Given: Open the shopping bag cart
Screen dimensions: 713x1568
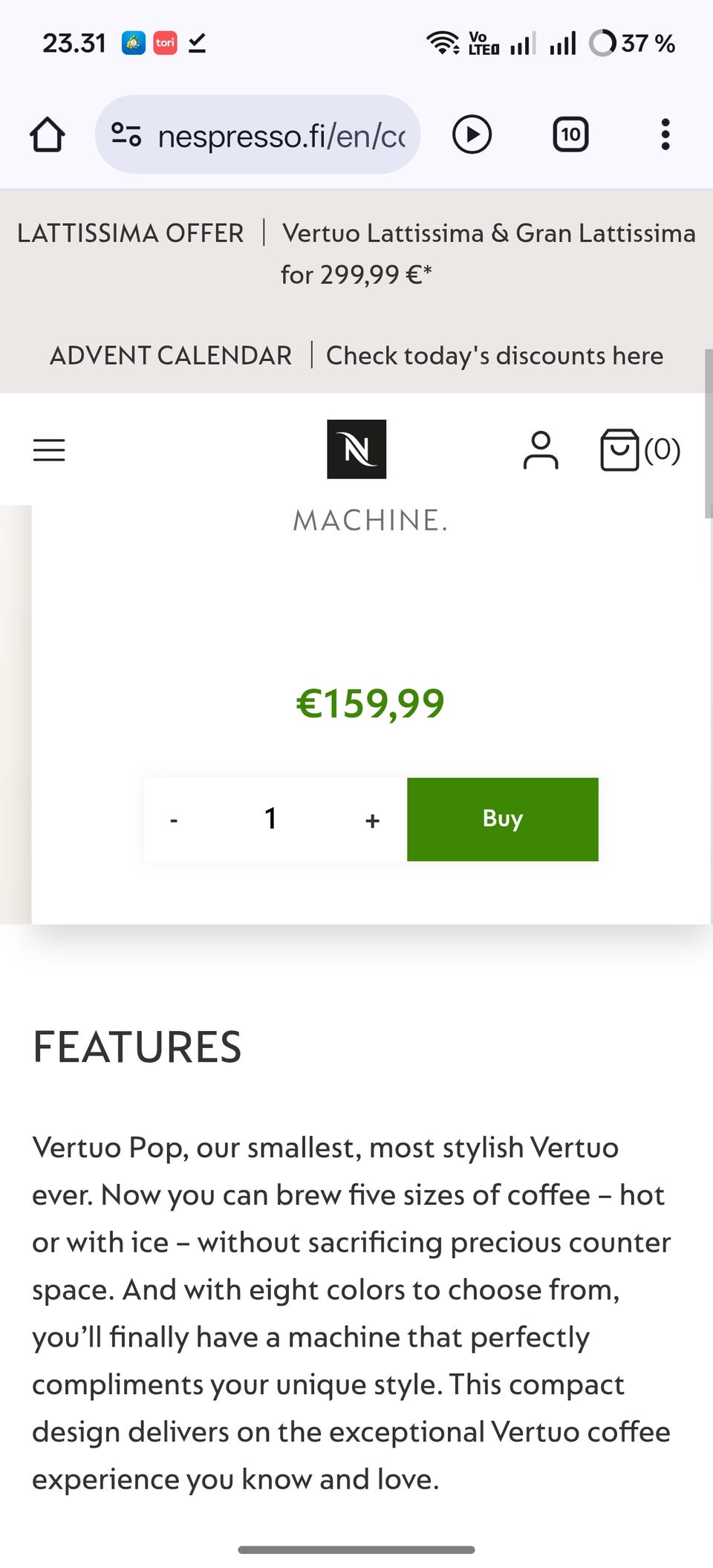Looking at the screenshot, I should [x=639, y=450].
